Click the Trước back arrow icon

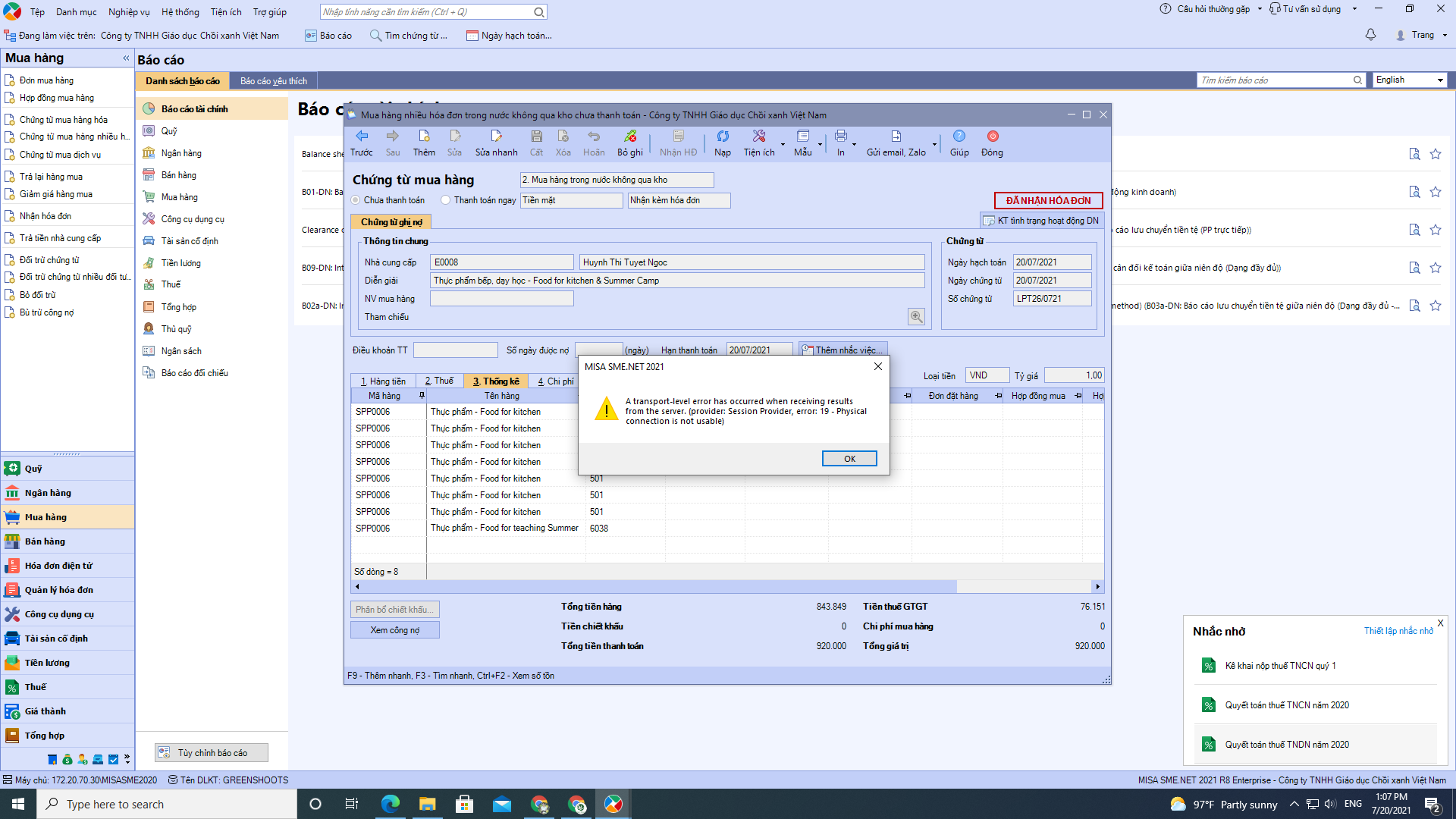tap(362, 136)
